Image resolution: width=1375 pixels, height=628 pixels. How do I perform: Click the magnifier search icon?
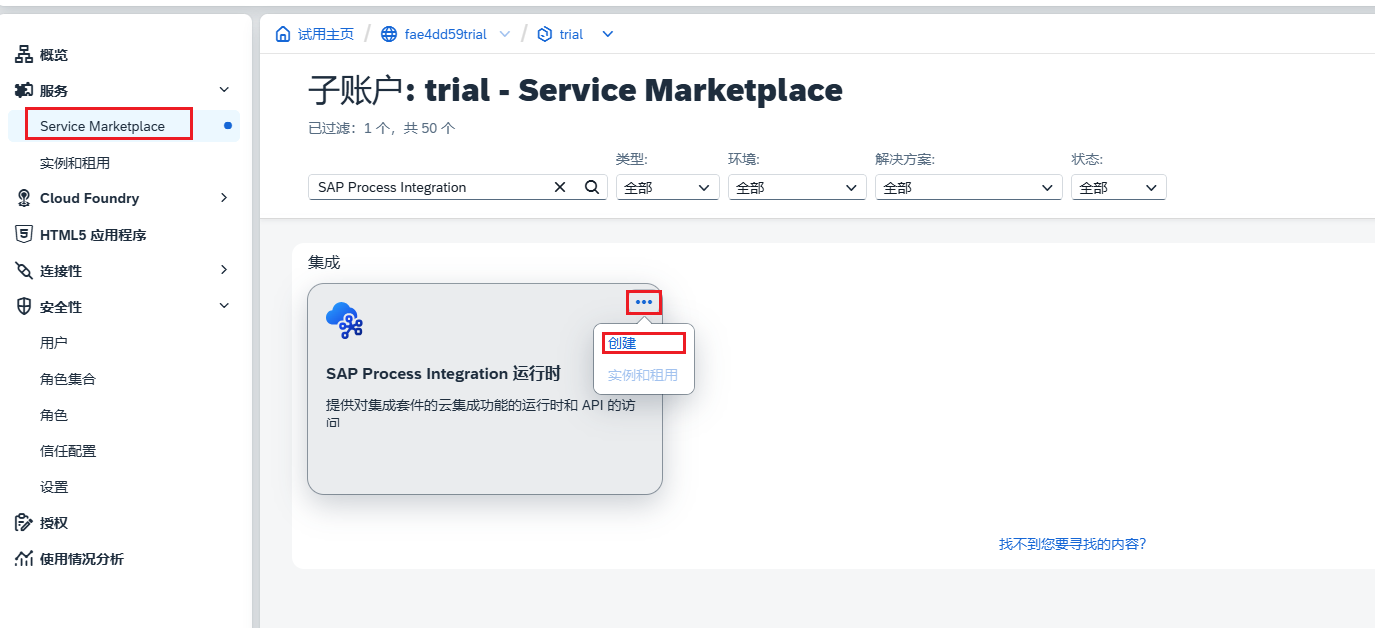click(592, 187)
